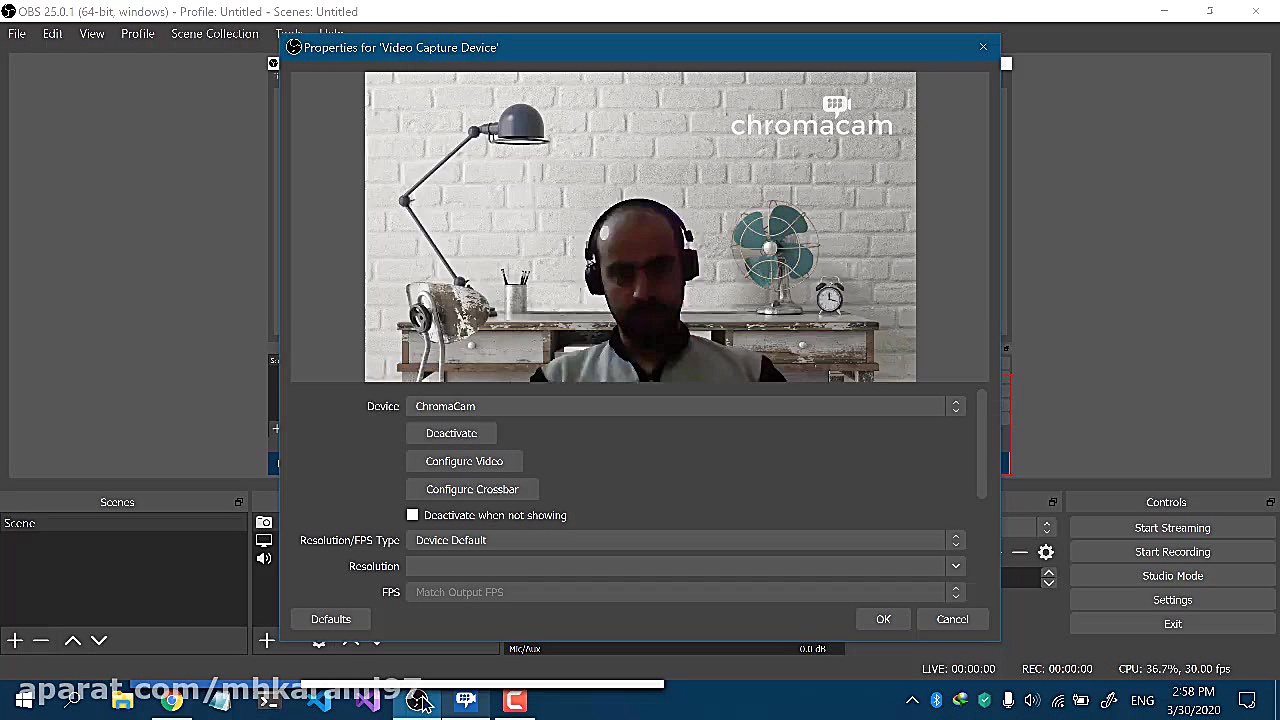Enable Studio Mode

1172,576
